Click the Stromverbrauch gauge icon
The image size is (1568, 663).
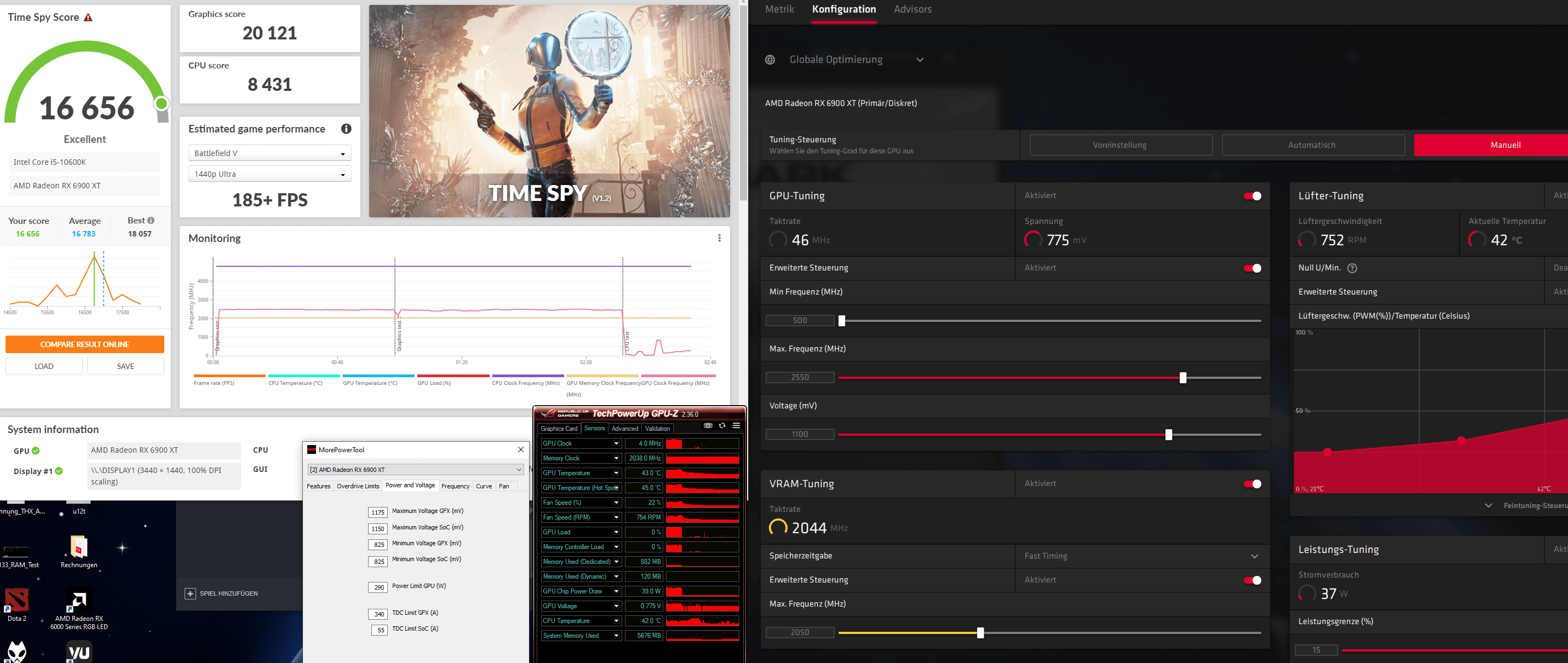point(1307,593)
